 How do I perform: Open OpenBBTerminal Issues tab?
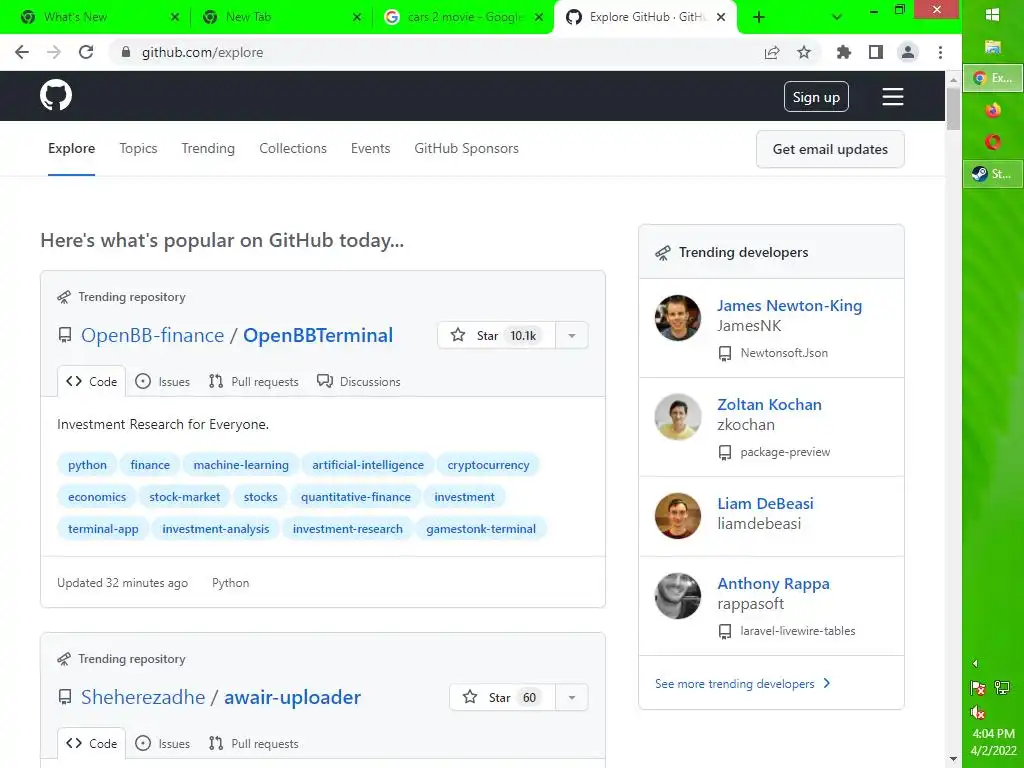coord(163,381)
